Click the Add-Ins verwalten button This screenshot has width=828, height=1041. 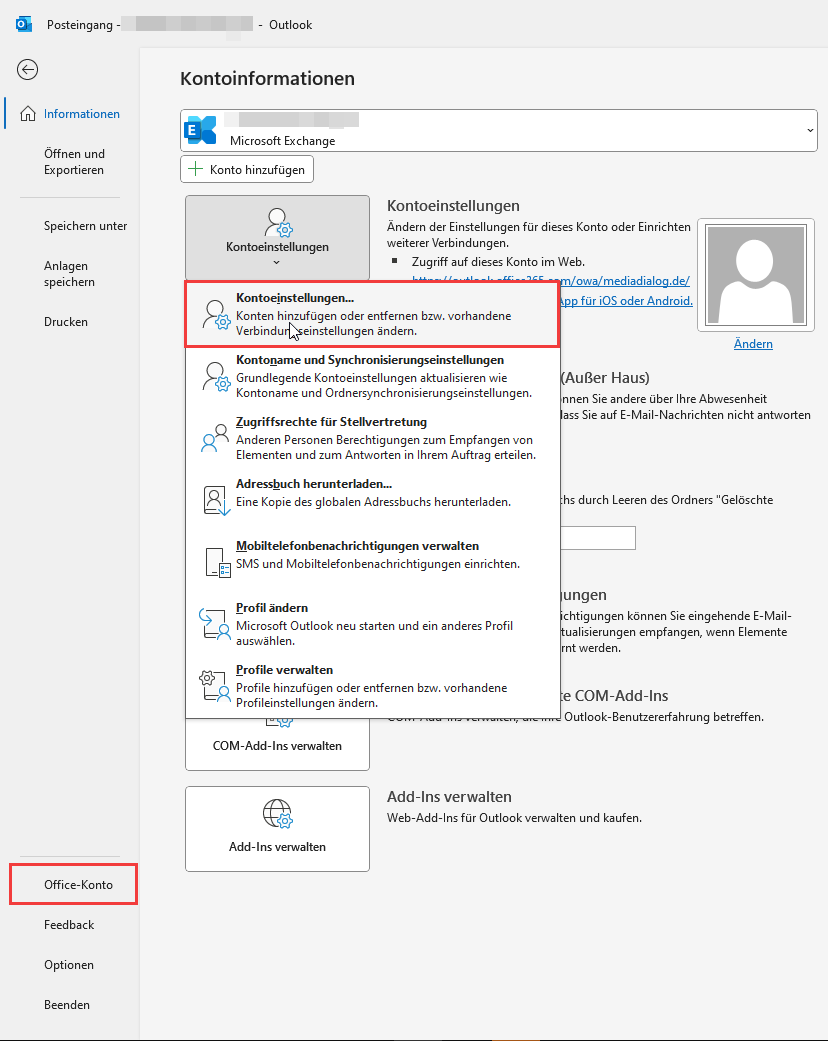tap(278, 829)
